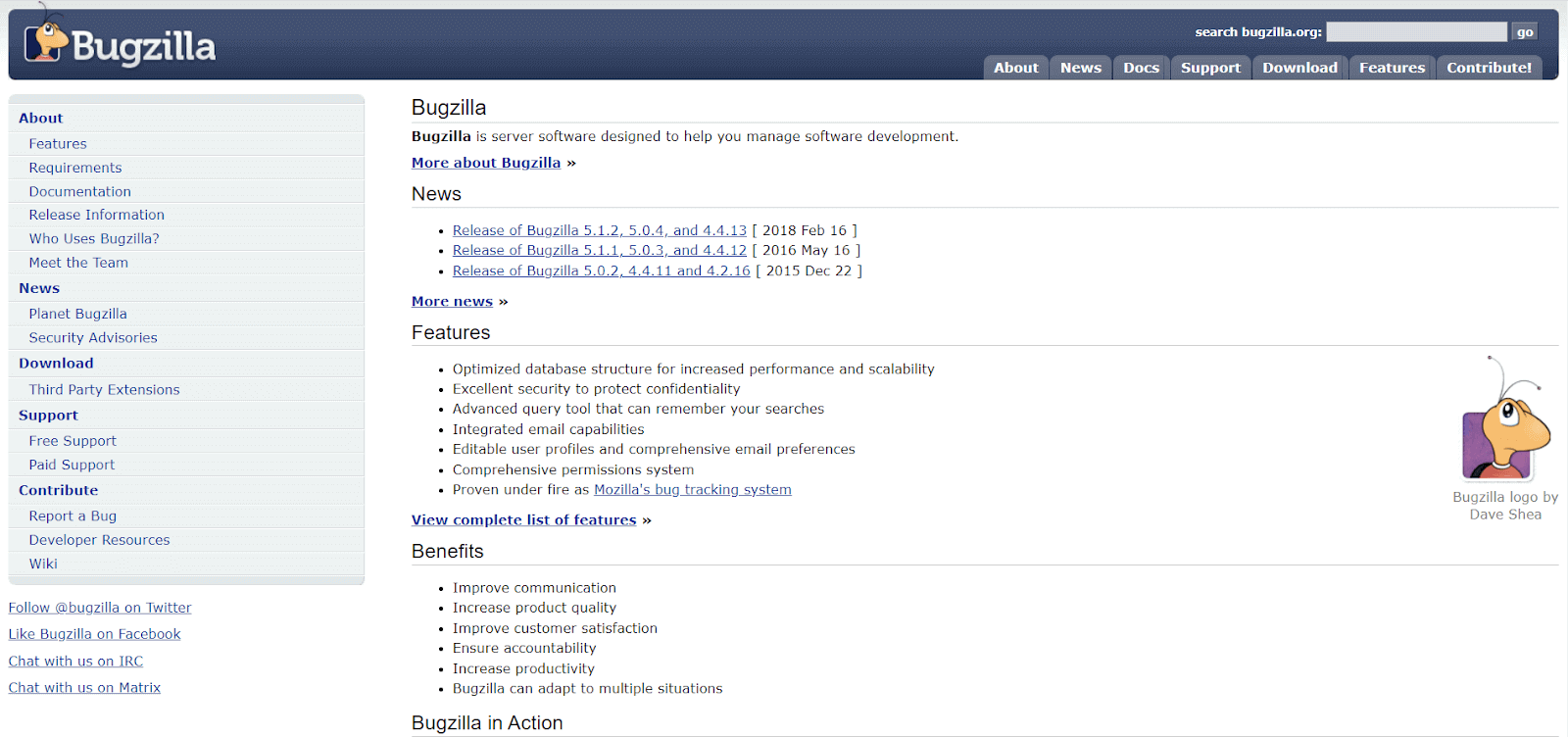
Task: Click the Bugzilla mascot image by Dave Shea
Action: pyautogui.click(x=1505, y=421)
